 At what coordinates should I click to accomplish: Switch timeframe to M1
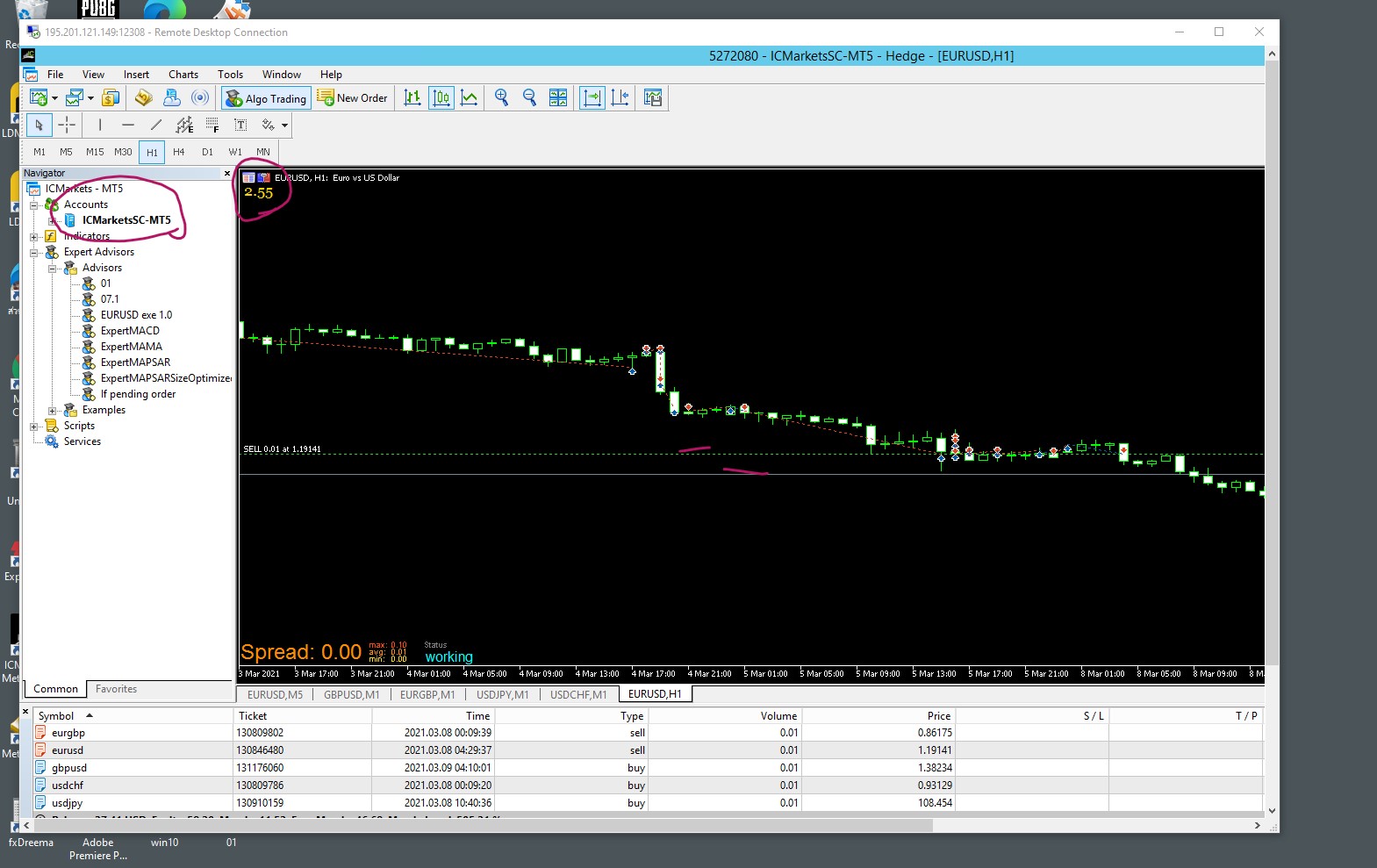[x=39, y=152]
